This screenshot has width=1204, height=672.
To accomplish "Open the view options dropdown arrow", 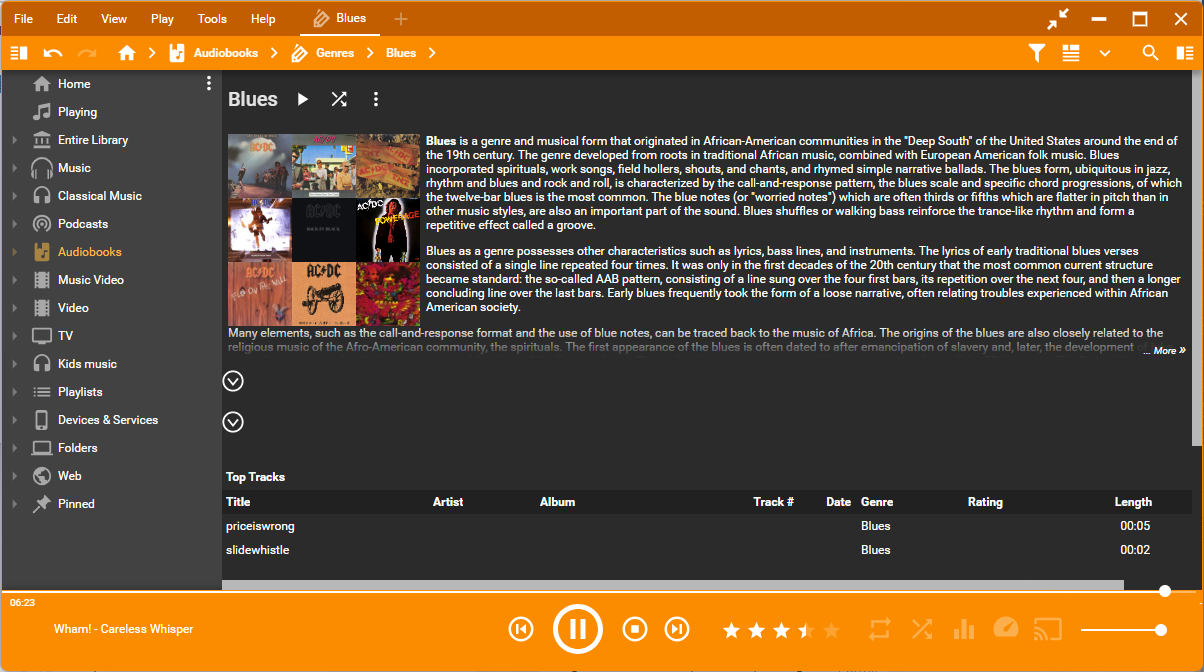I will (x=1105, y=53).
